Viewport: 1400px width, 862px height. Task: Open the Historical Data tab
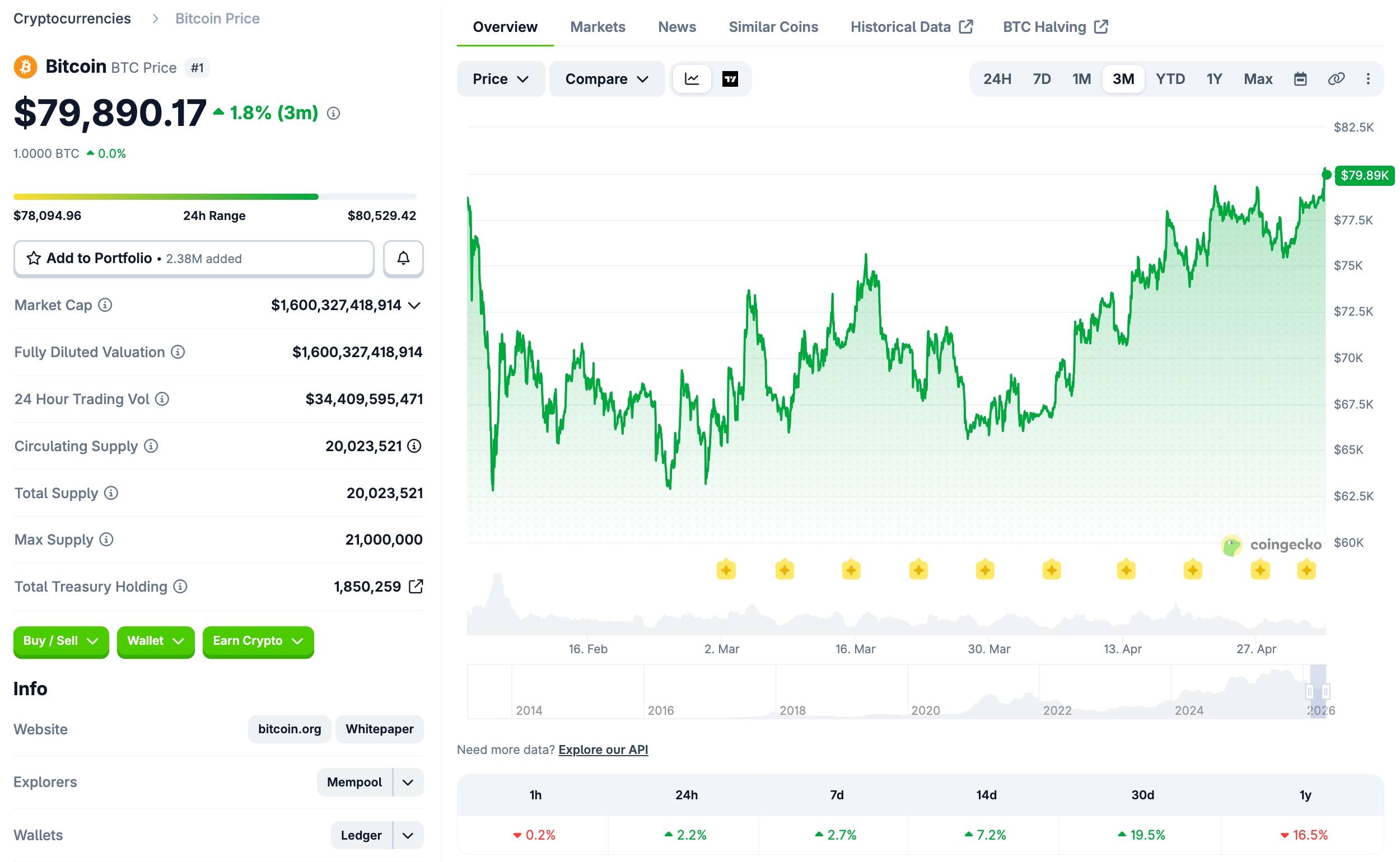tap(911, 27)
